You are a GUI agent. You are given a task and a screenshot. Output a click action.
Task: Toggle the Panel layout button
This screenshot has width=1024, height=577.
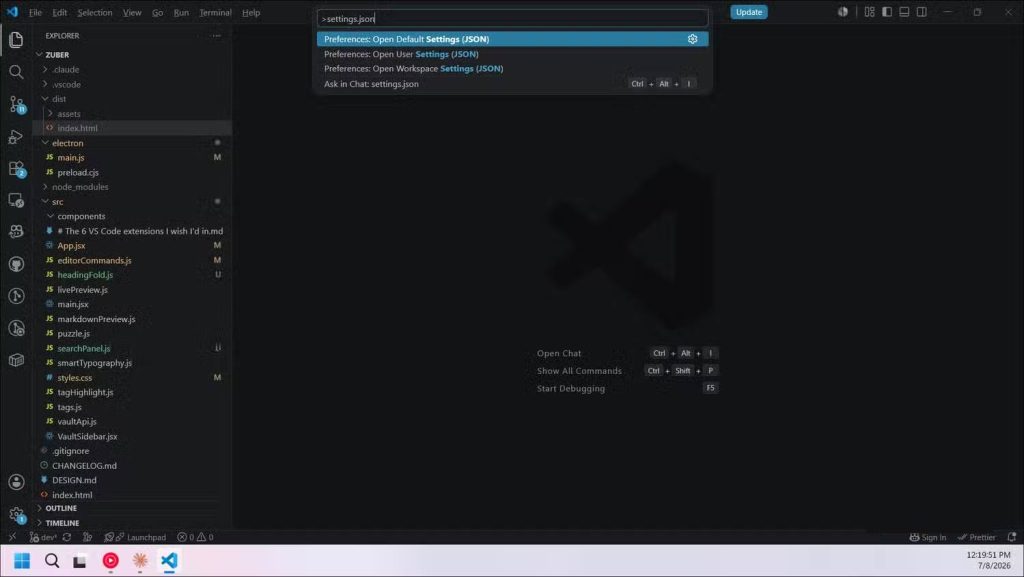(904, 12)
